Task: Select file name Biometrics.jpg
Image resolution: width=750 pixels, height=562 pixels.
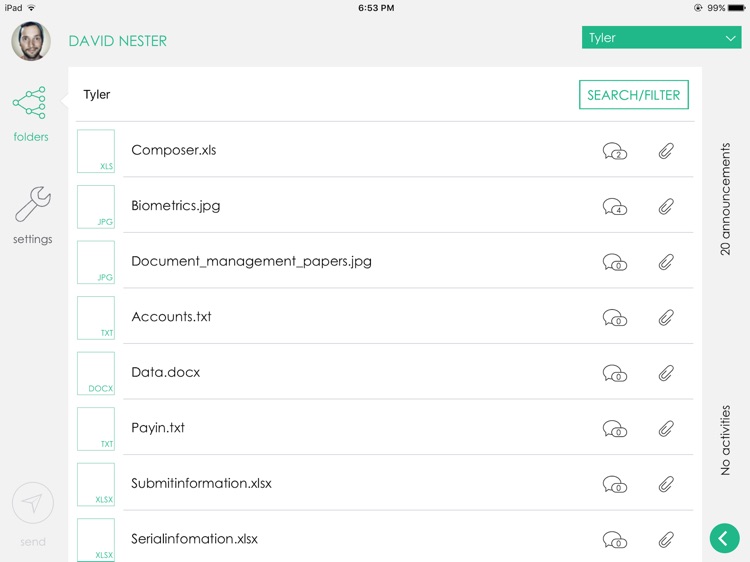Action: (176, 206)
